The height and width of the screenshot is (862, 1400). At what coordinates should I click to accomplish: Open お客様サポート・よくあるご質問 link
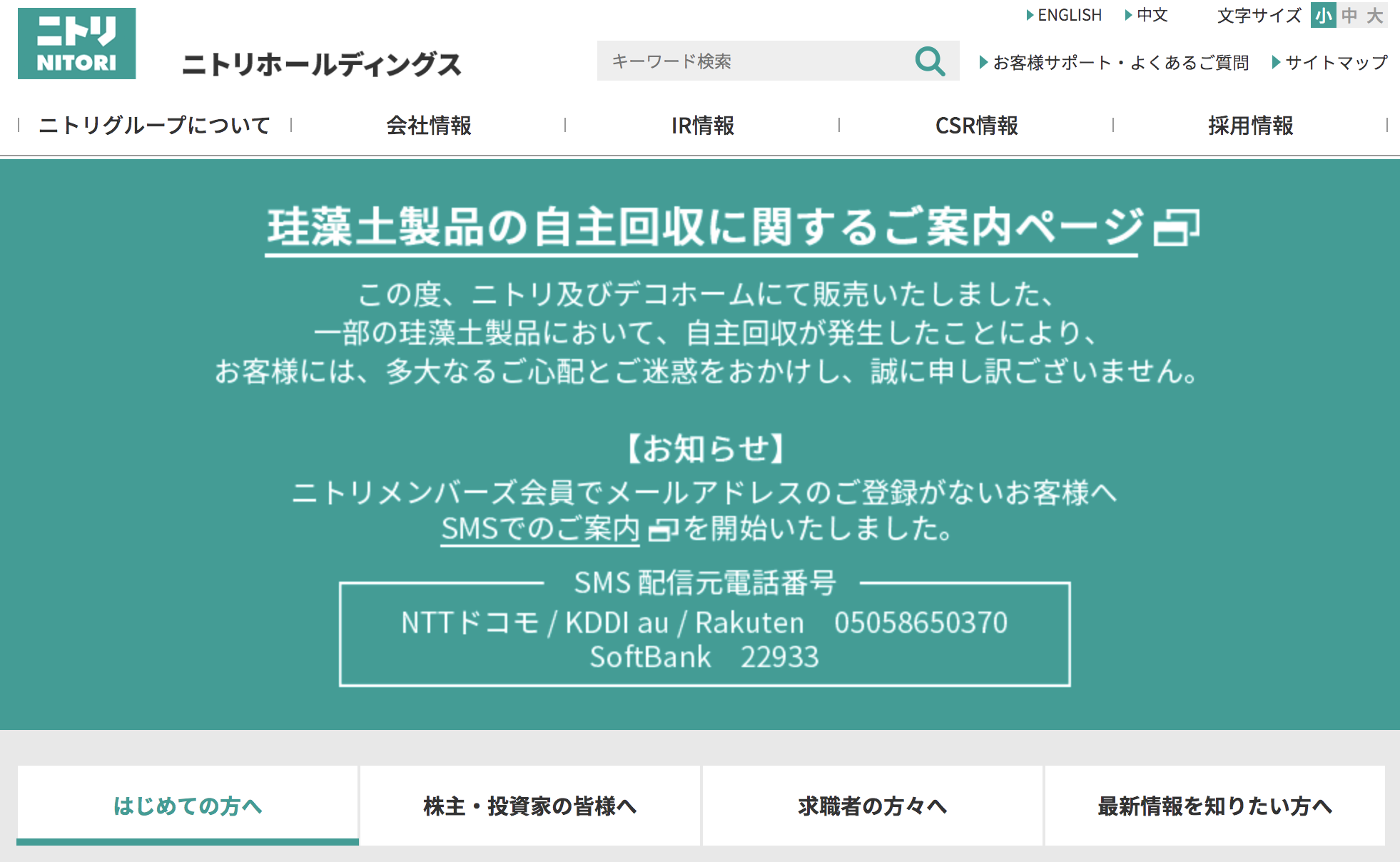point(1121,62)
